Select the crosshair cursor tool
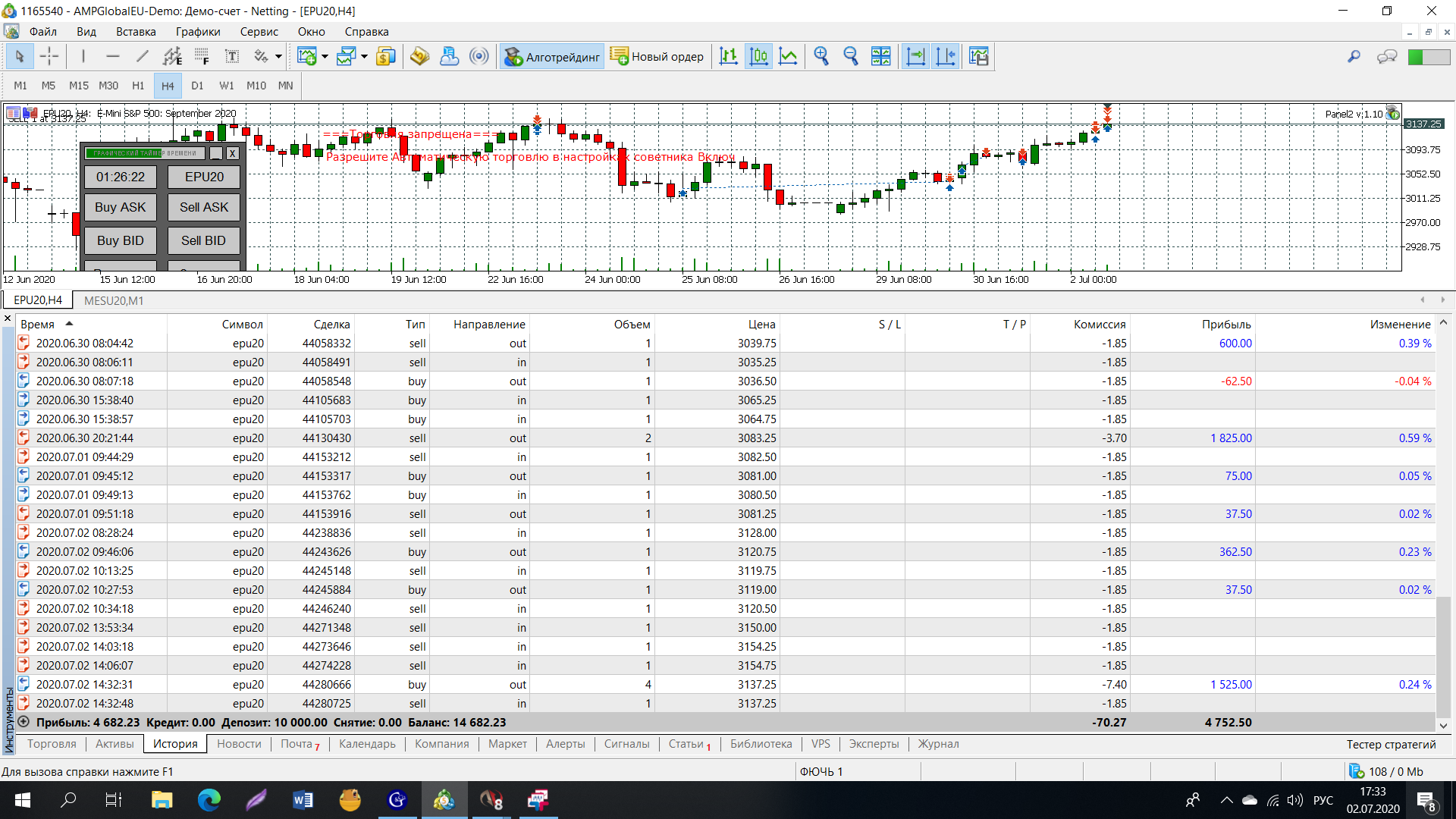Viewport: 1456px width, 819px height. (49, 56)
